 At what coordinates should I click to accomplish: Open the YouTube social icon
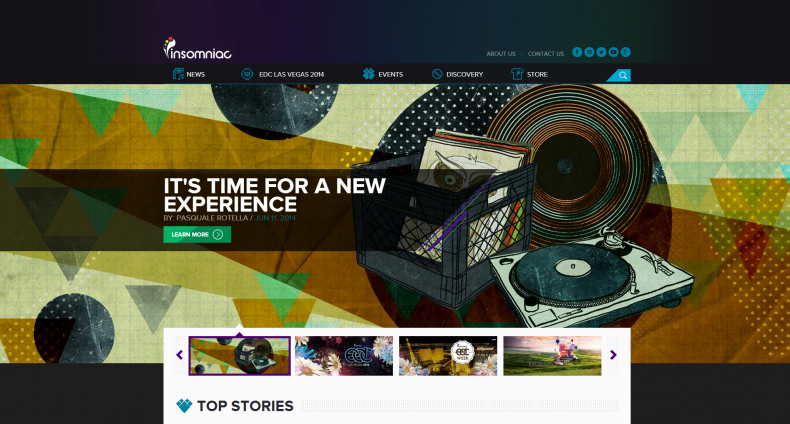(x=613, y=52)
